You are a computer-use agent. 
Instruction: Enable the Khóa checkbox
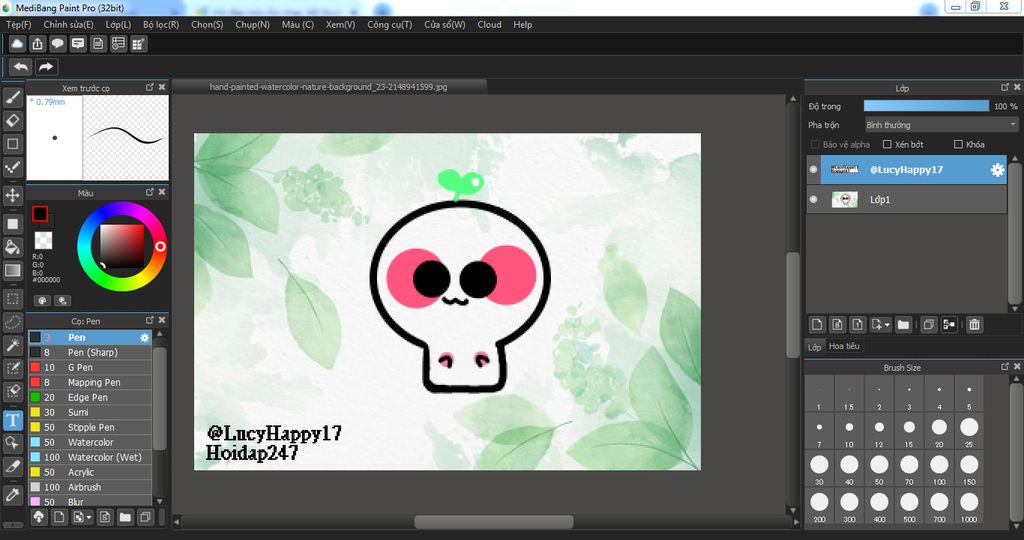[x=959, y=144]
